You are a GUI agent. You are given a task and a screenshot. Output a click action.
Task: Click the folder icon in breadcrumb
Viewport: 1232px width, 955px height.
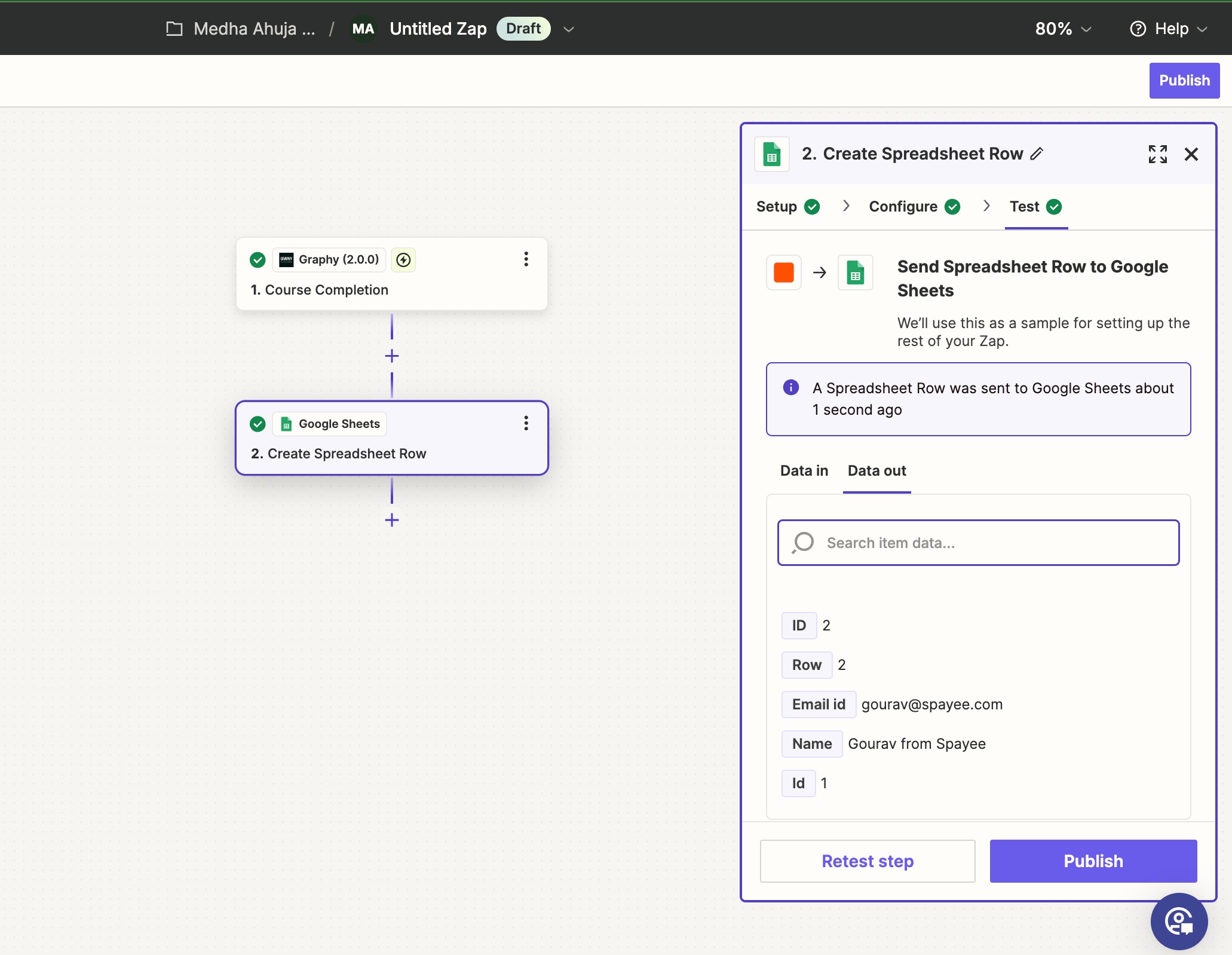pyautogui.click(x=174, y=29)
